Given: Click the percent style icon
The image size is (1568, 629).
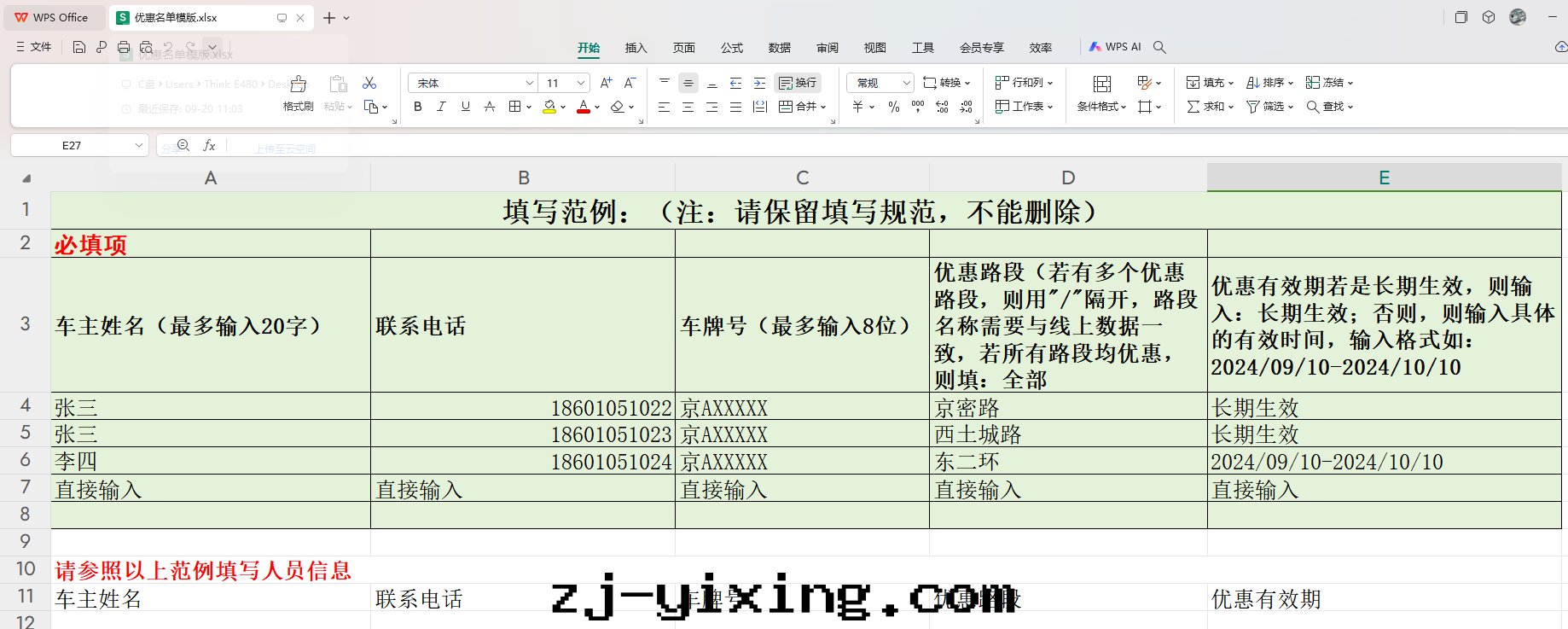Looking at the screenshot, I should point(894,107).
